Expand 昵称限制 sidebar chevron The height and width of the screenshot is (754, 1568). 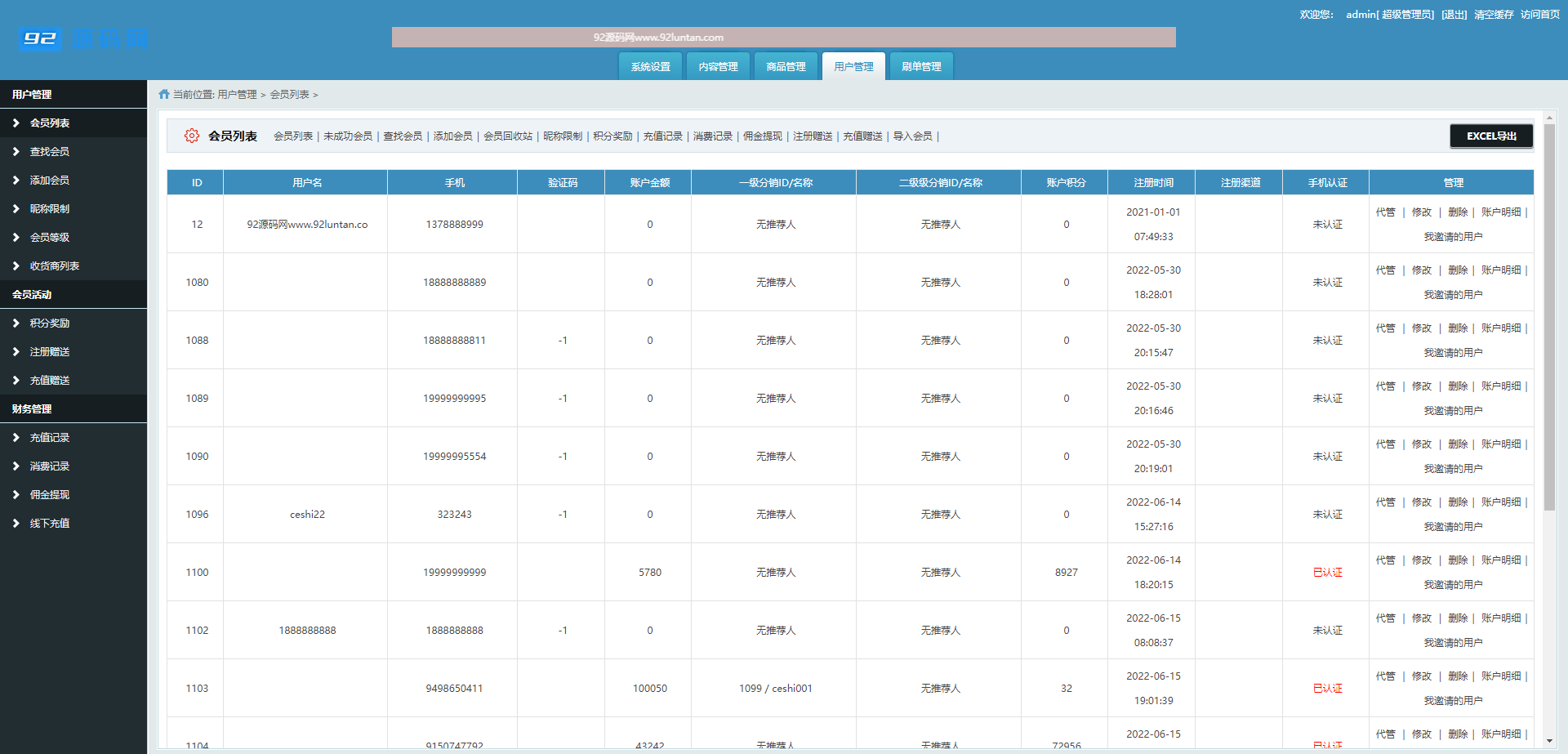[16, 208]
